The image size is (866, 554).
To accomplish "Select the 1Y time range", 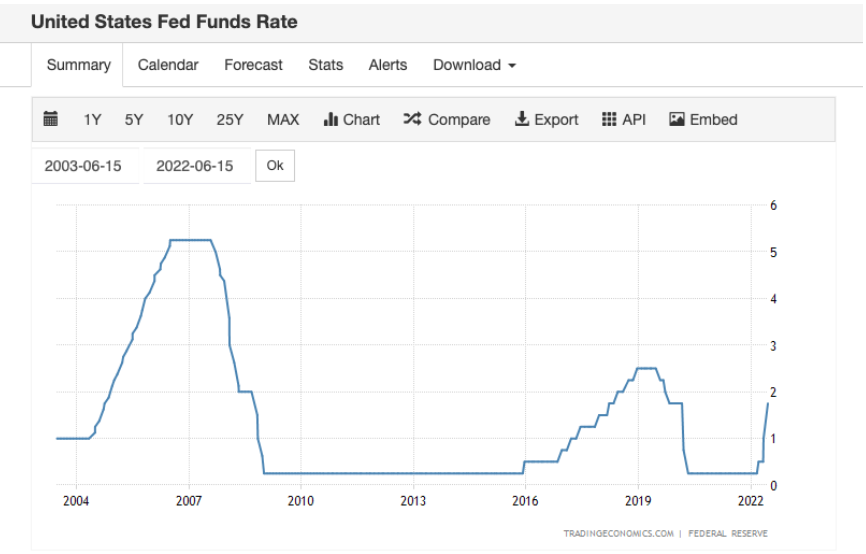I will [x=93, y=119].
